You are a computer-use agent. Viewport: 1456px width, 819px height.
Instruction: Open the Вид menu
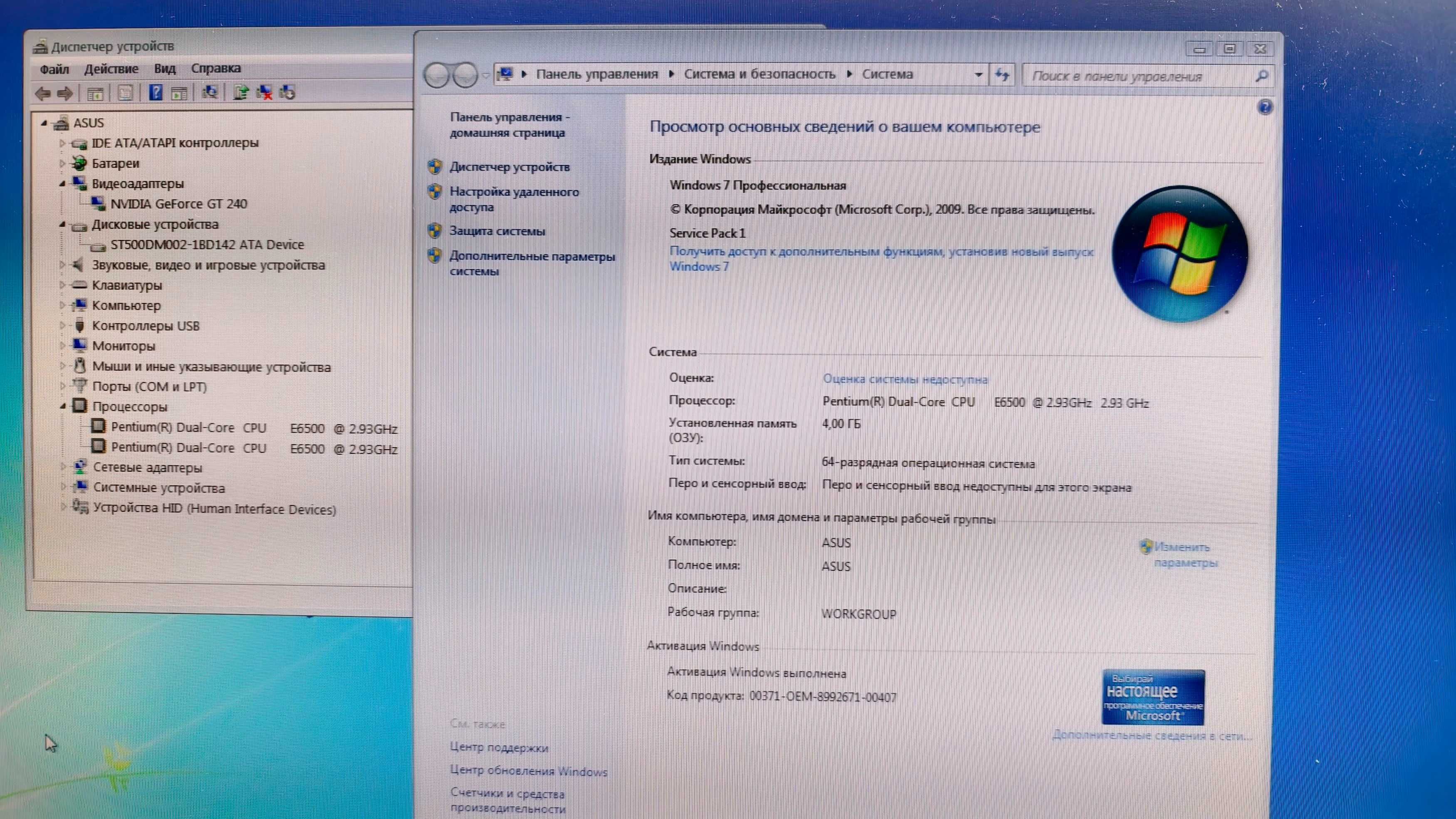click(164, 68)
